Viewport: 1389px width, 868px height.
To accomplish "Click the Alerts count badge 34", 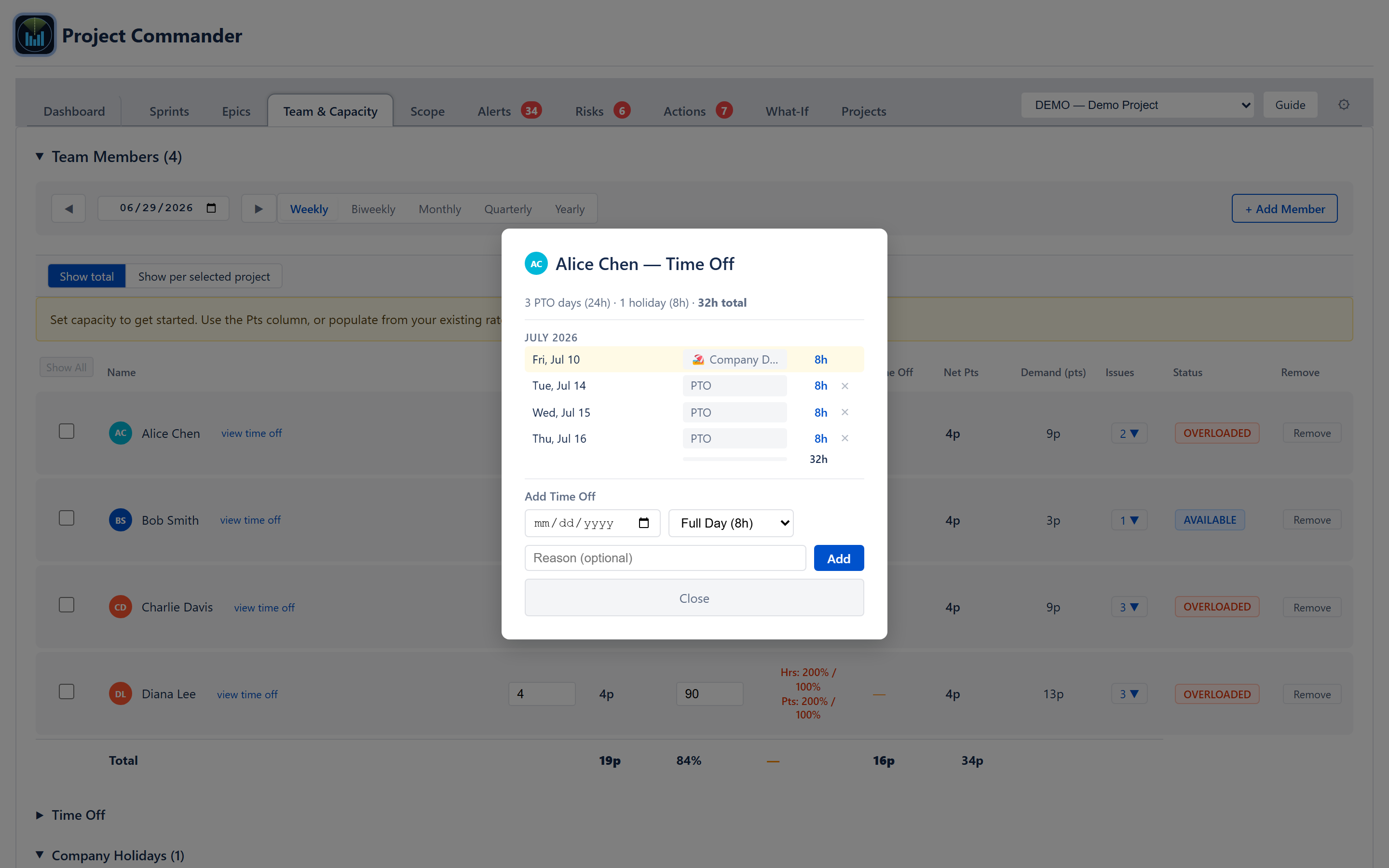I will tap(531, 110).
